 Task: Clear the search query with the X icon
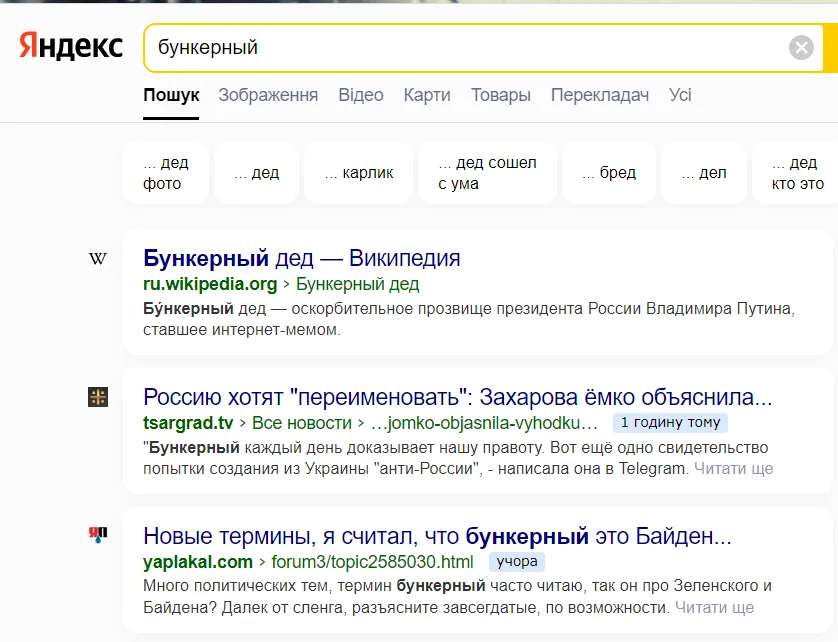800,46
